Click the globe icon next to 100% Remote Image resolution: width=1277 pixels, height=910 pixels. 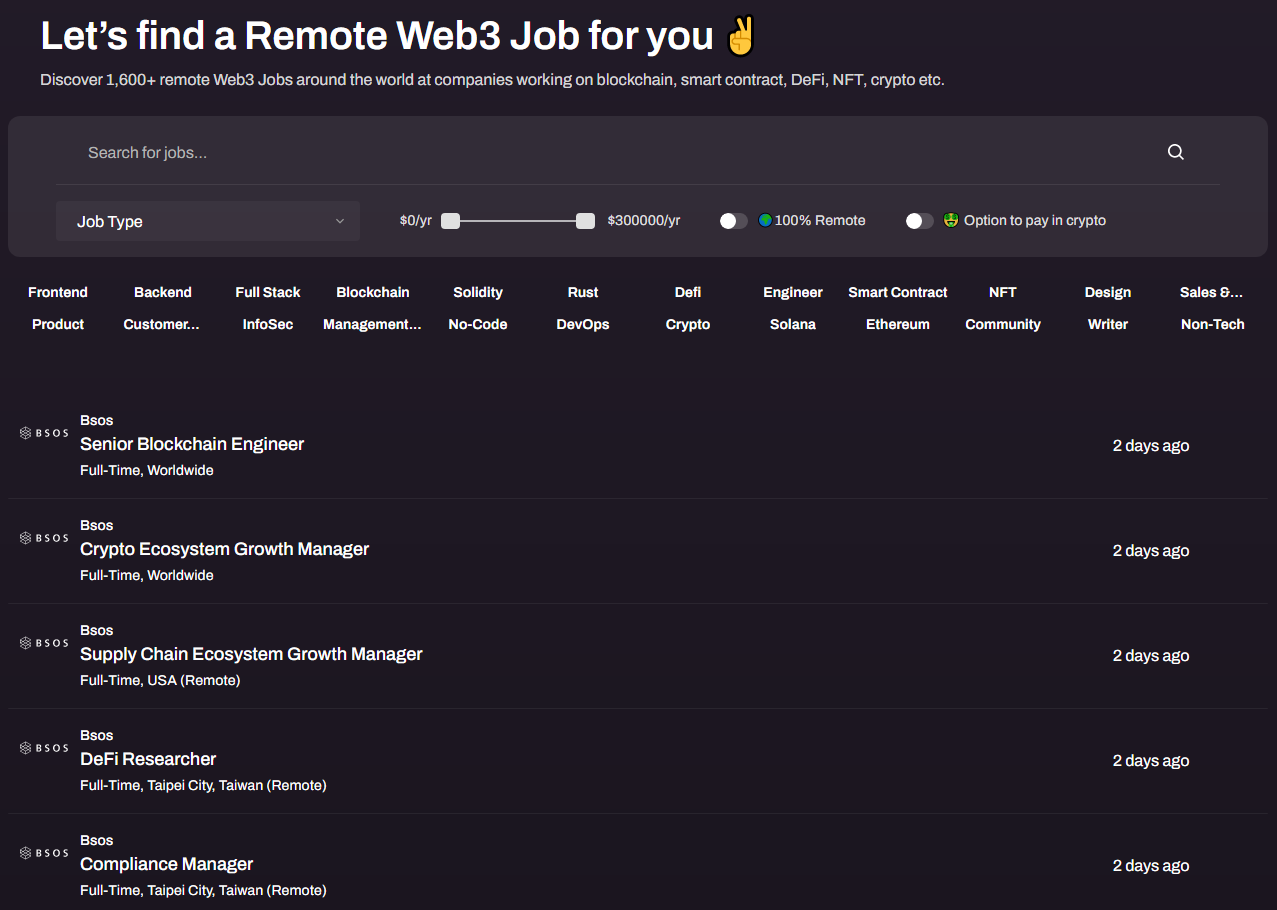pyautogui.click(x=765, y=220)
